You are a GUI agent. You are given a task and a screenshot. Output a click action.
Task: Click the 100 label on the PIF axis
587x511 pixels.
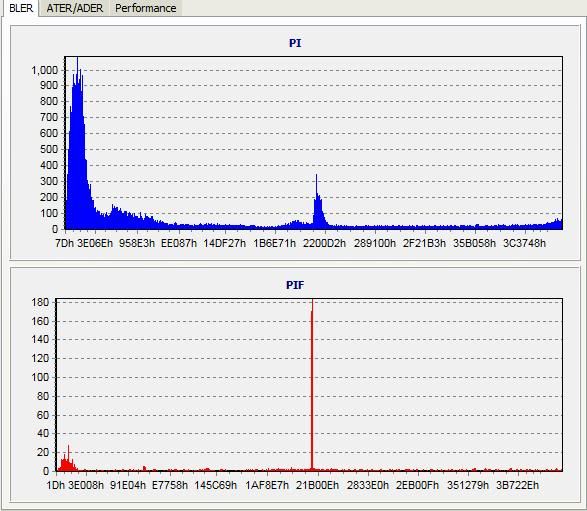[40, 377]
